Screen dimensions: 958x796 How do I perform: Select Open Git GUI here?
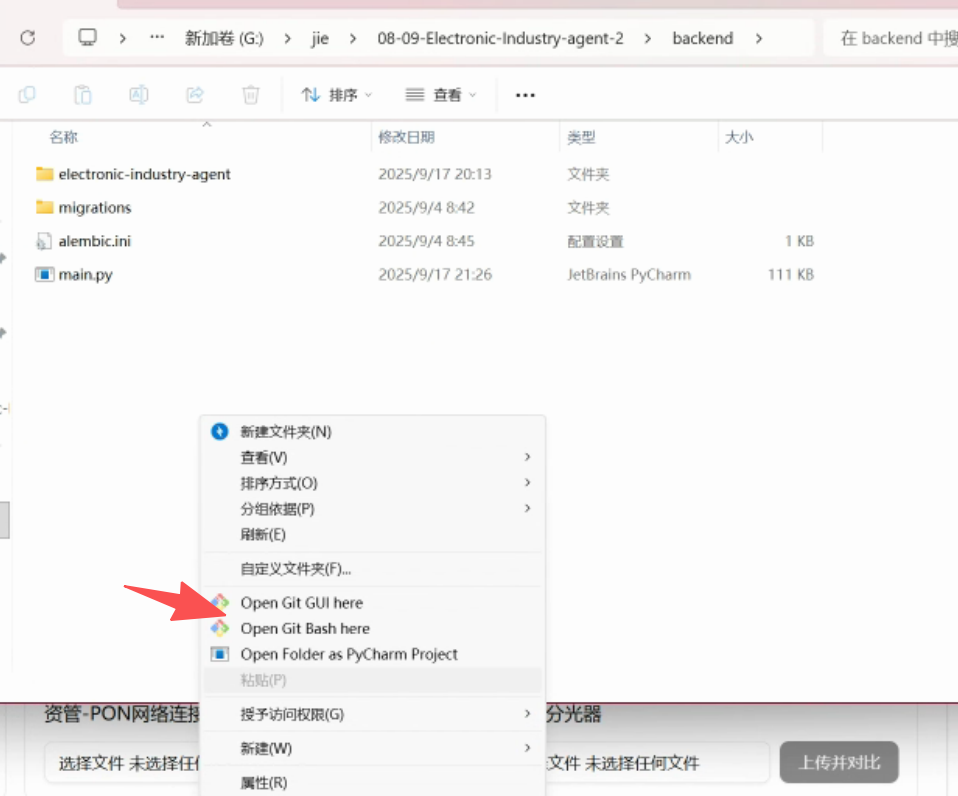pyautogui.click(x=301, y=602)
